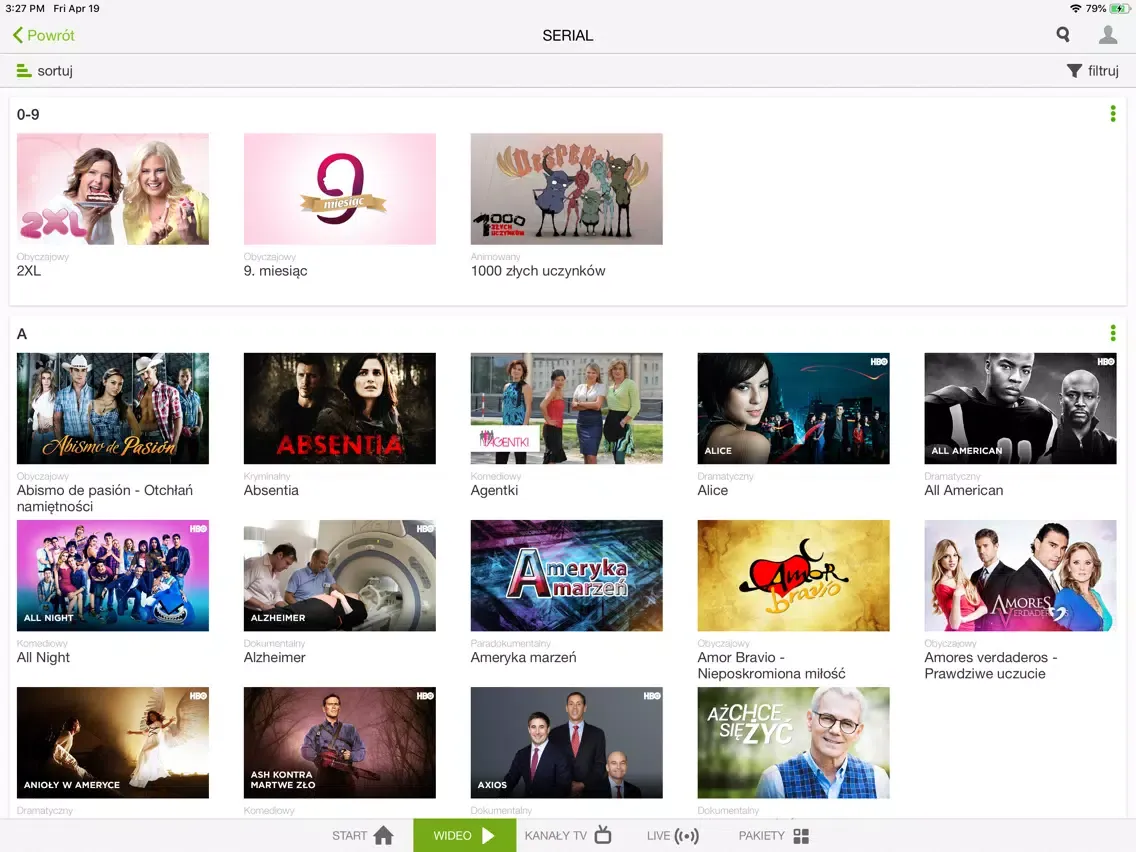This screenshot has height=852, width=1136.
Task: Open the Absentia series thumbnail
Action: (x=340, y=408)
